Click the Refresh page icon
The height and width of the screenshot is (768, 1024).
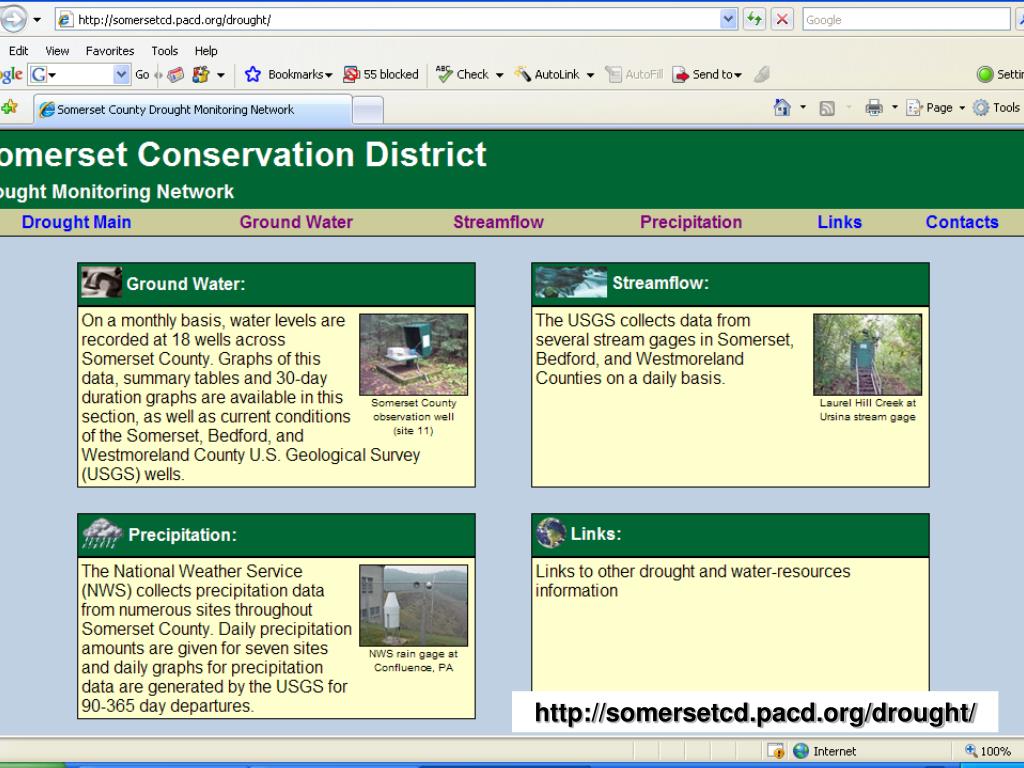pos(754,20)
